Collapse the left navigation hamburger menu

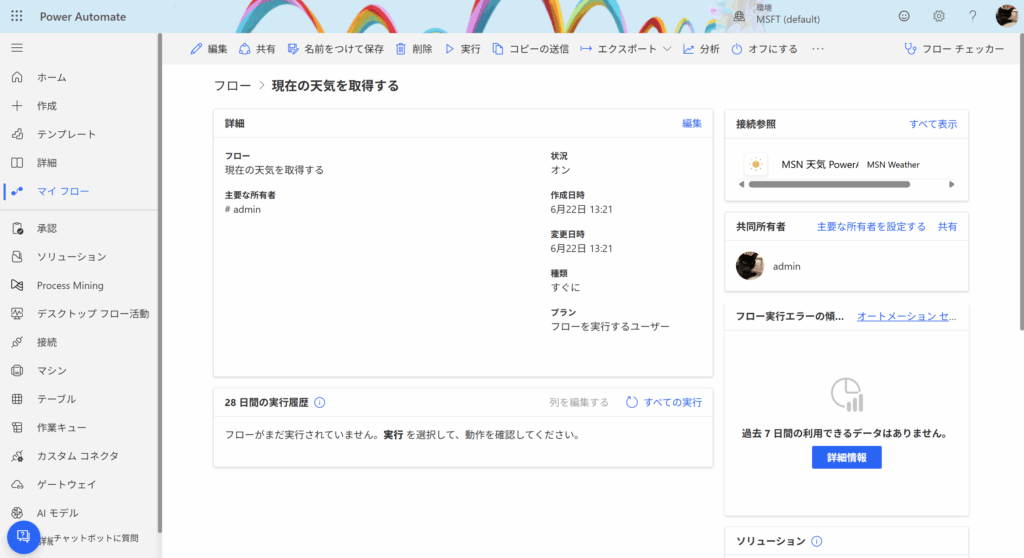(x=17, y=48)
